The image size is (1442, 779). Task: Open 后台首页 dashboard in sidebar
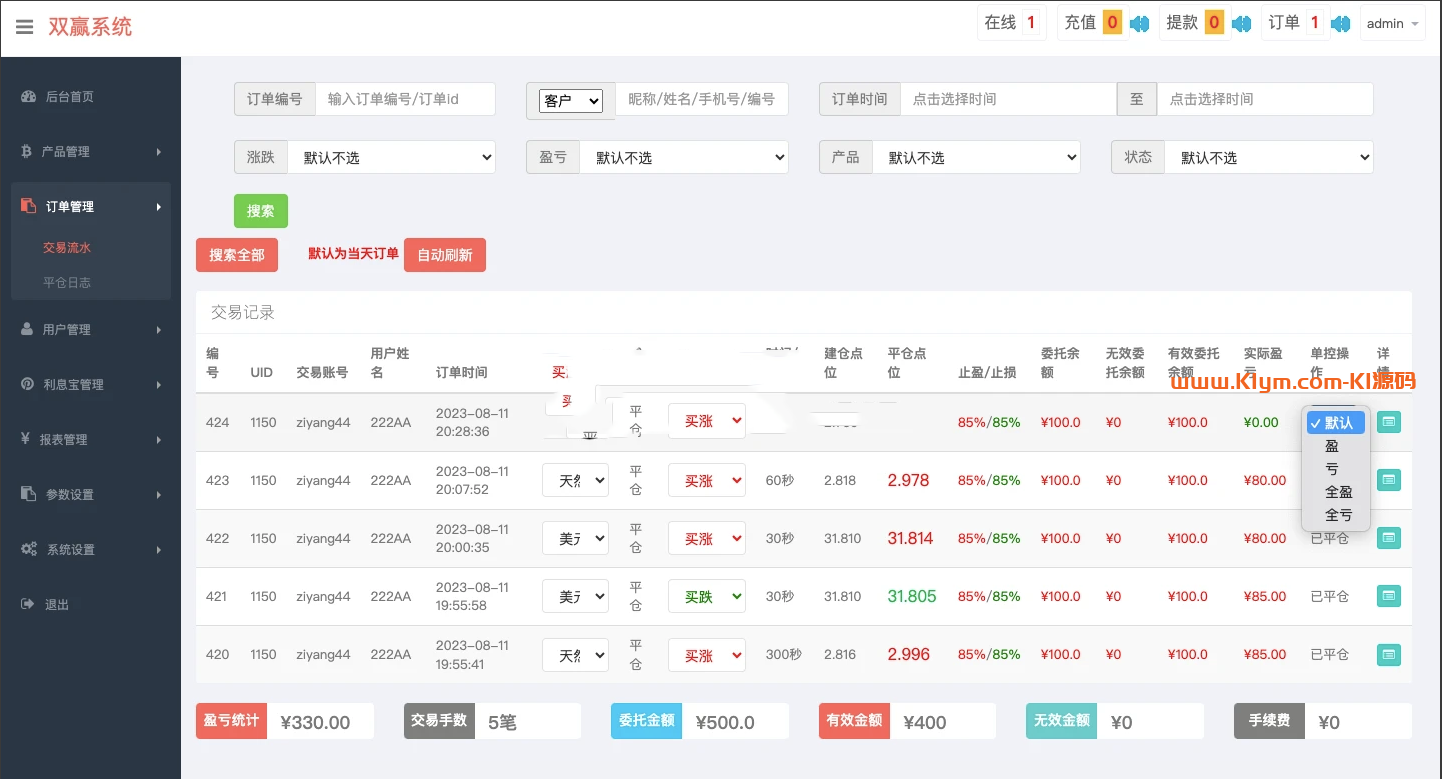point(69,97)
